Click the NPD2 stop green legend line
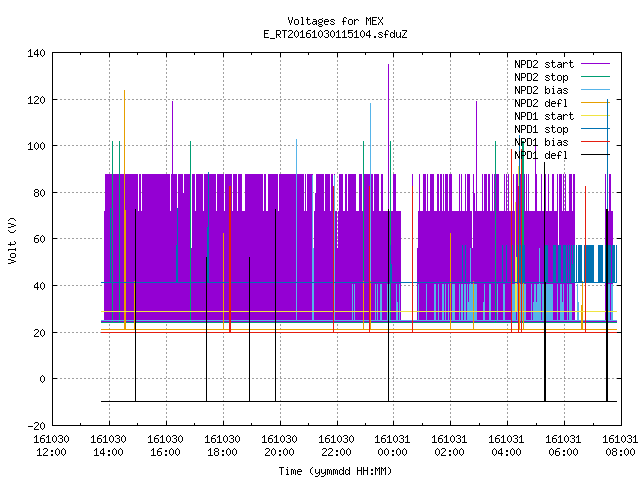Image resolution: width=640 pixels, height=480 pixels. 595,77
